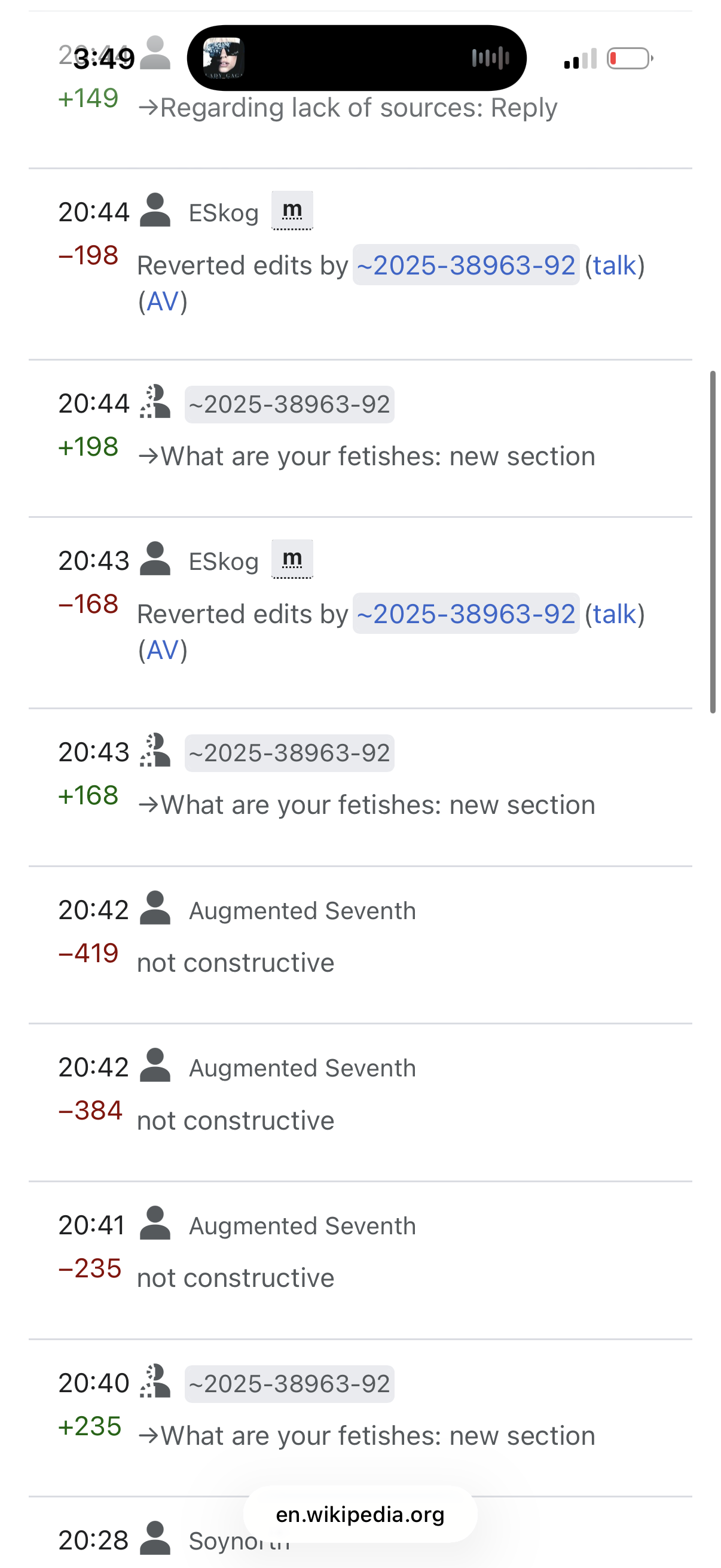
Task: Tap the en.wikipedia.org address pill
Action: (x=360, y=1514)
